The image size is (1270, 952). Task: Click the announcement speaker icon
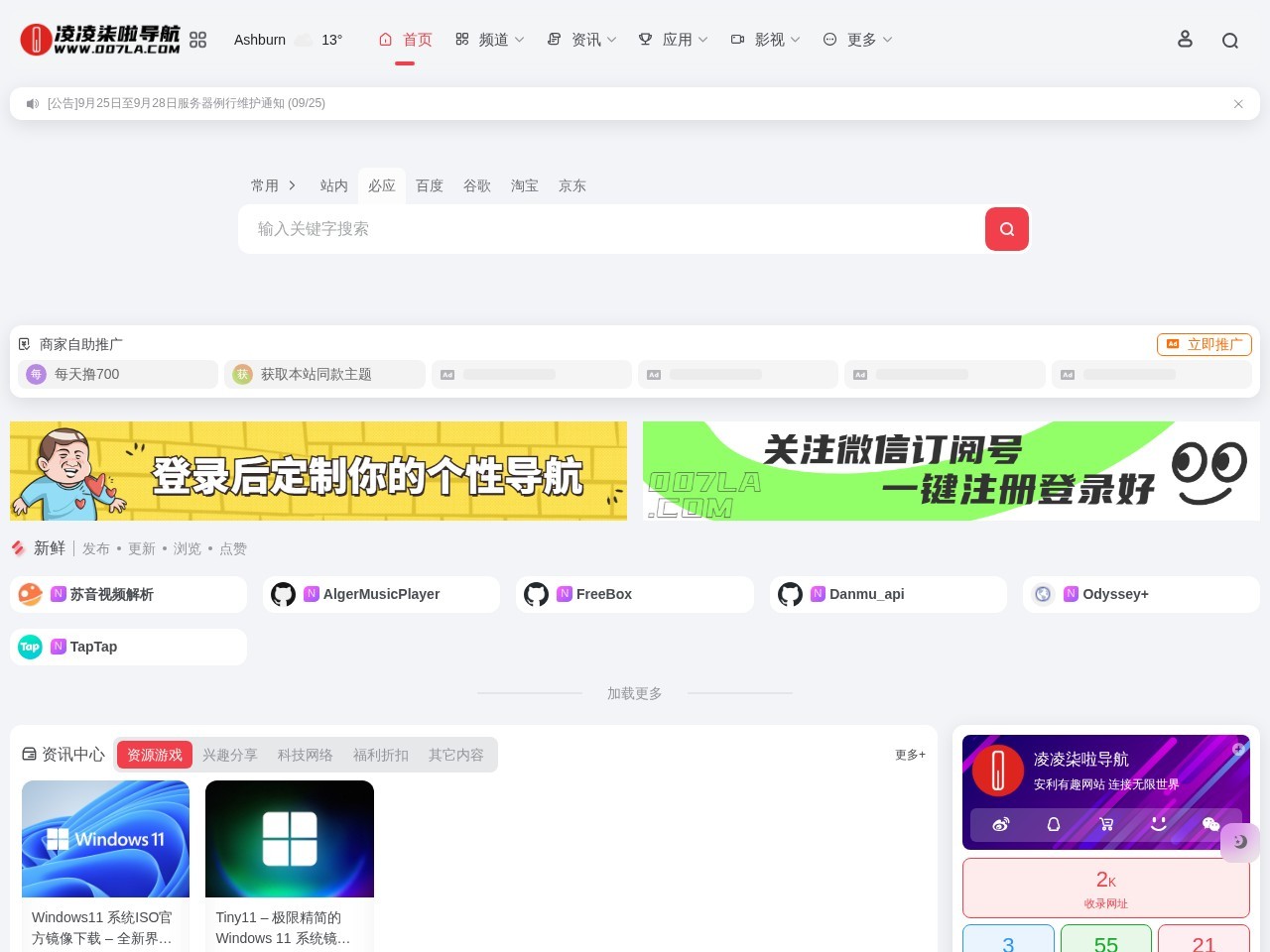33,104
